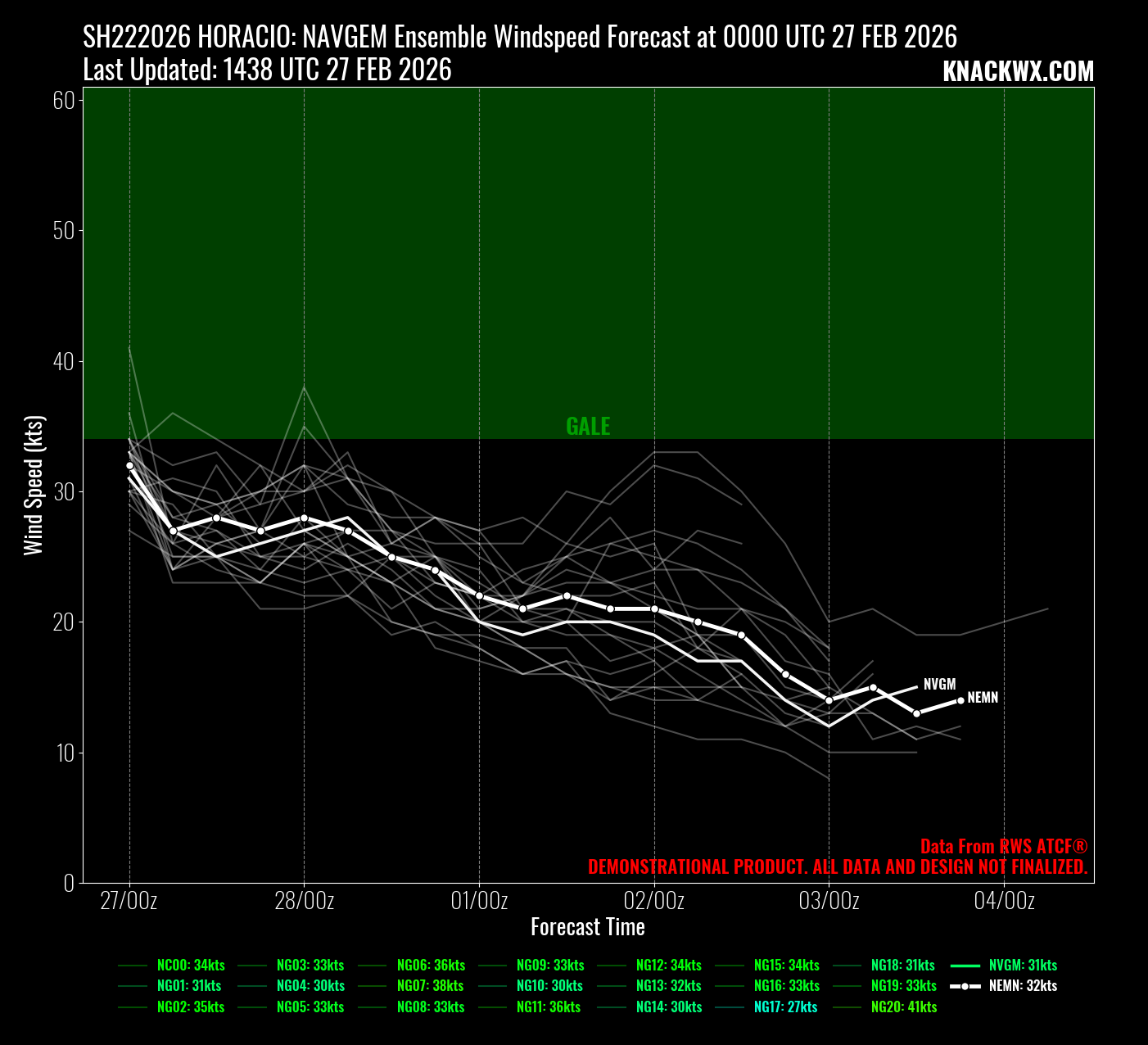Screen dimensions: 1148x1045
Task: Click the 28/00z x-axis tick label
Action: pos(304,901)
